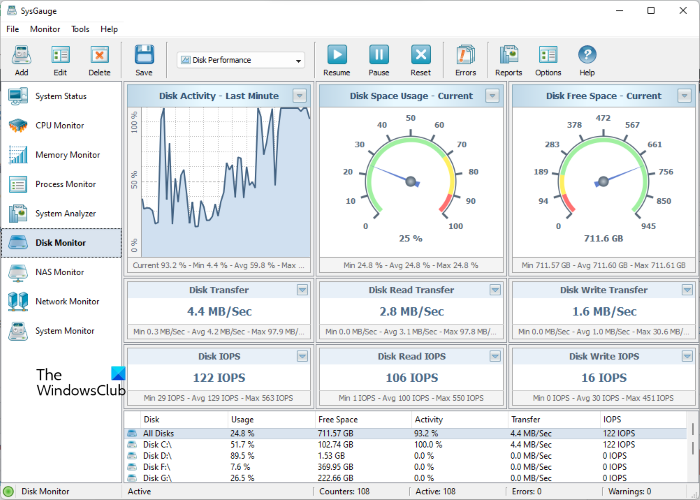Open the Reports toolbar icon
This screenshot has width=700, height=500.
[508, 55]
